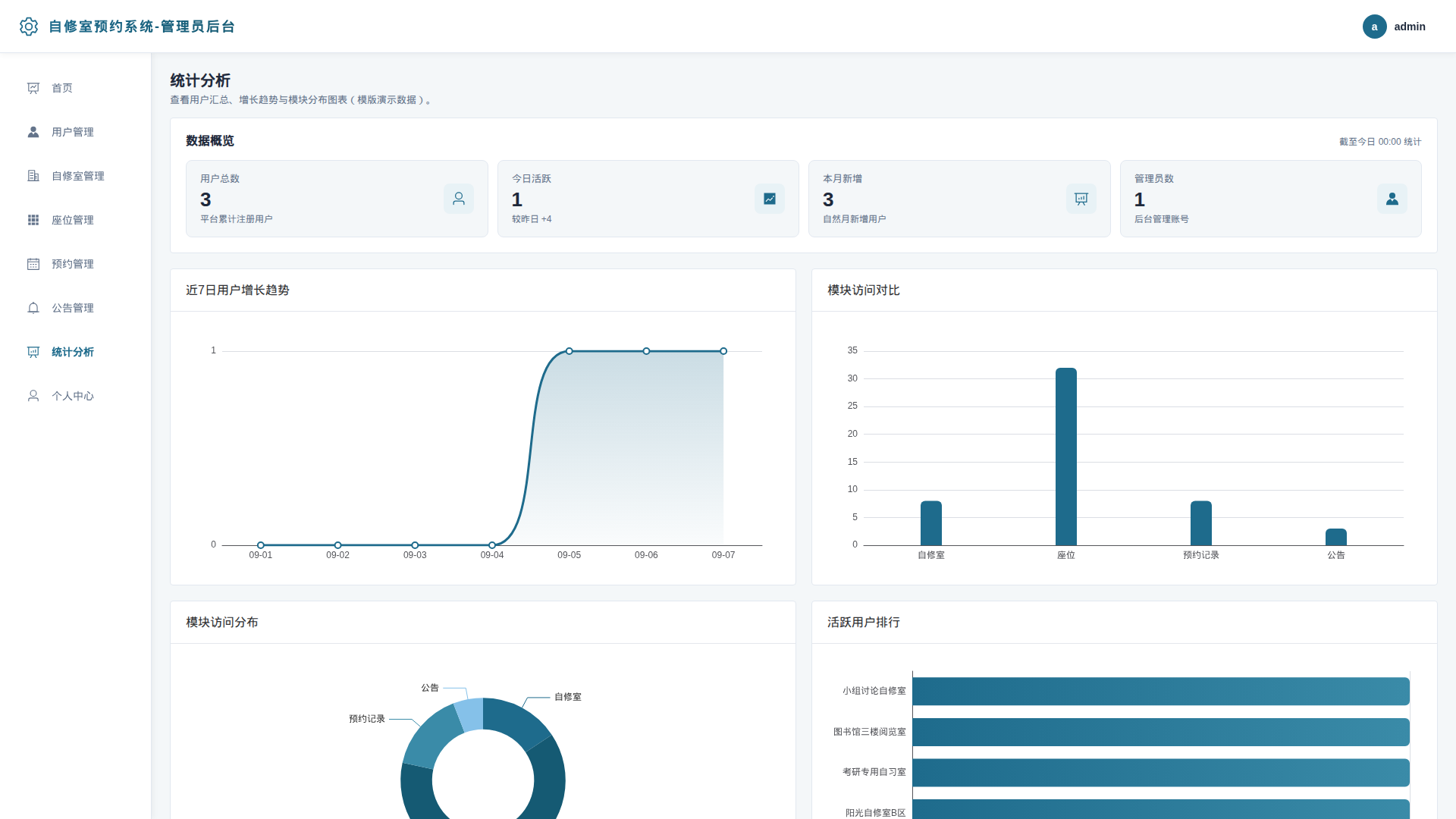Click the 预约记录 slice of the donut chart
This screenshot has height=819, width=1456.
[431, 736]
